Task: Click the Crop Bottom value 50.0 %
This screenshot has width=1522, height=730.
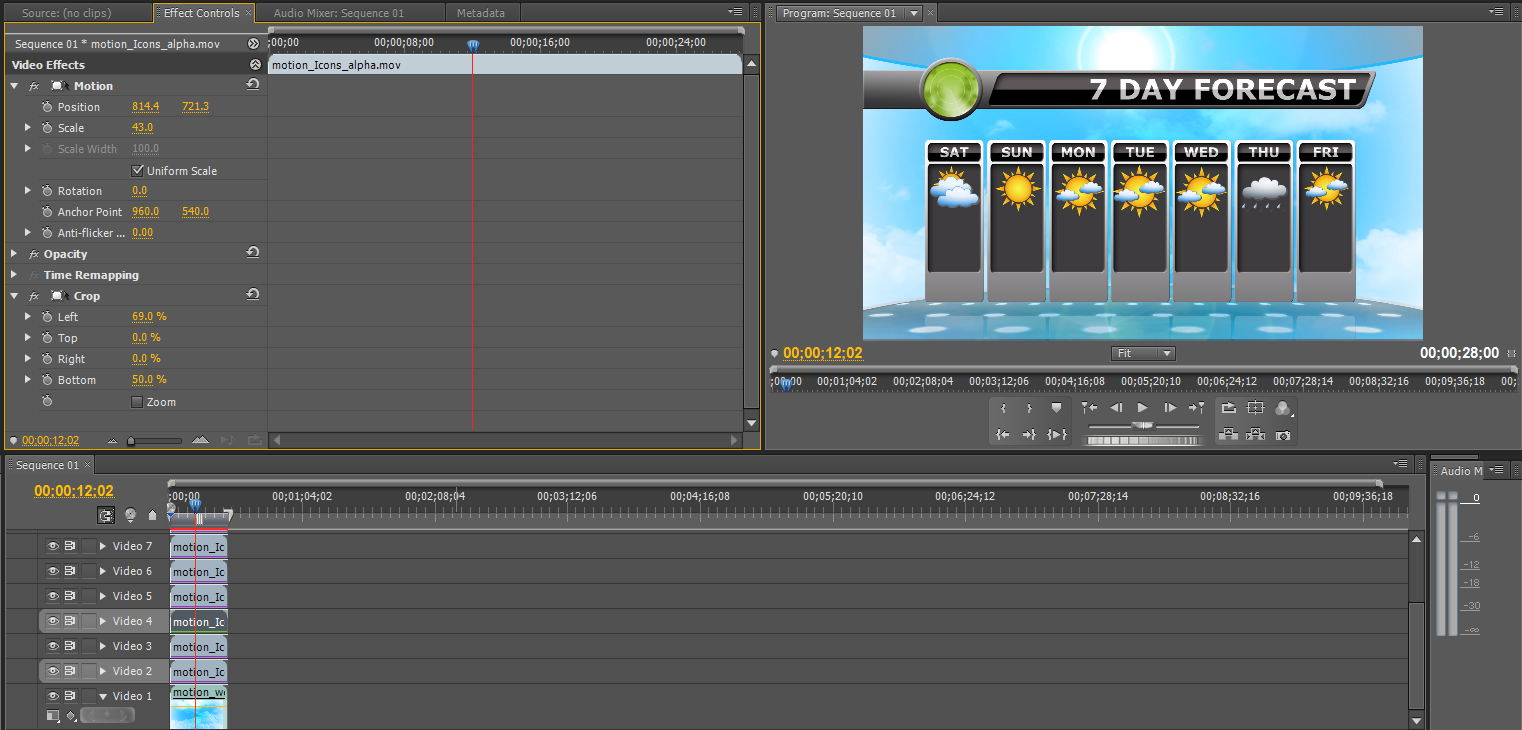Action: pos(149,379)
